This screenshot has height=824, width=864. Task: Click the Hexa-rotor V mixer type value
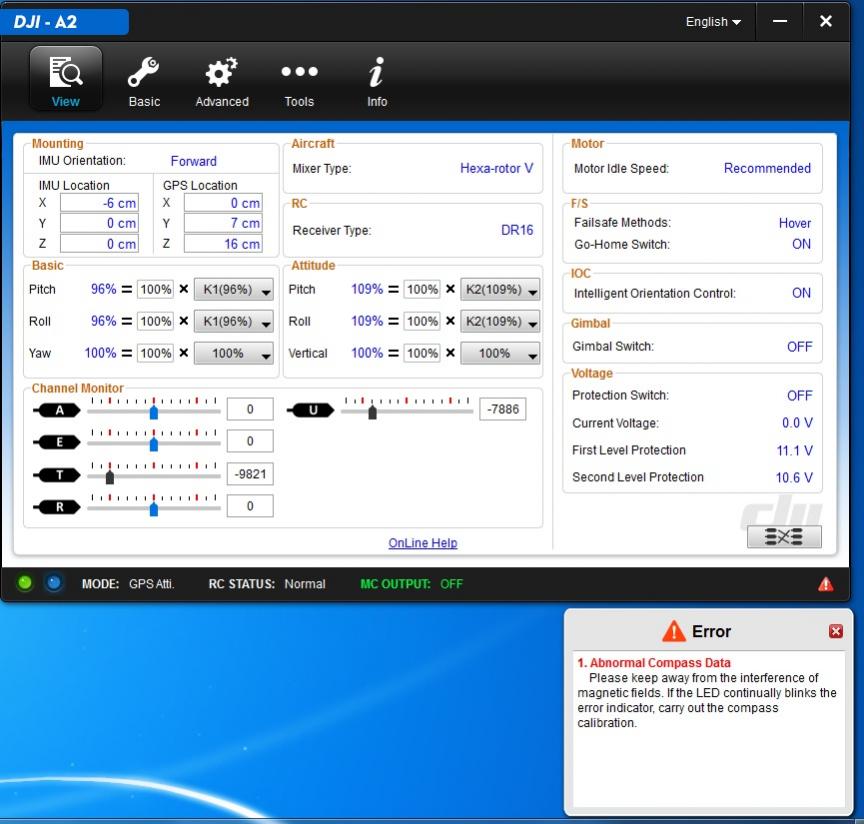click(496, 168)
